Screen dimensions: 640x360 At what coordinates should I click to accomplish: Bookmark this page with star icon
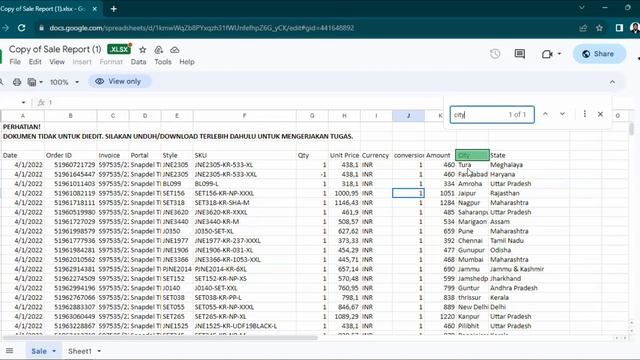599,28
